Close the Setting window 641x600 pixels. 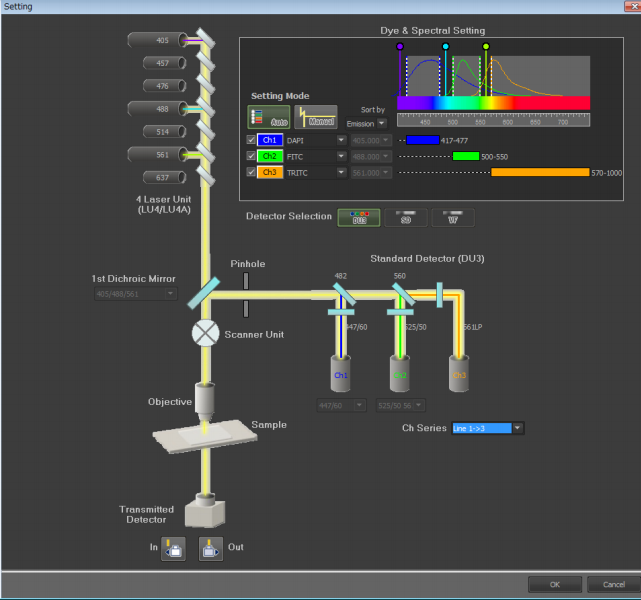pos(633,6)
